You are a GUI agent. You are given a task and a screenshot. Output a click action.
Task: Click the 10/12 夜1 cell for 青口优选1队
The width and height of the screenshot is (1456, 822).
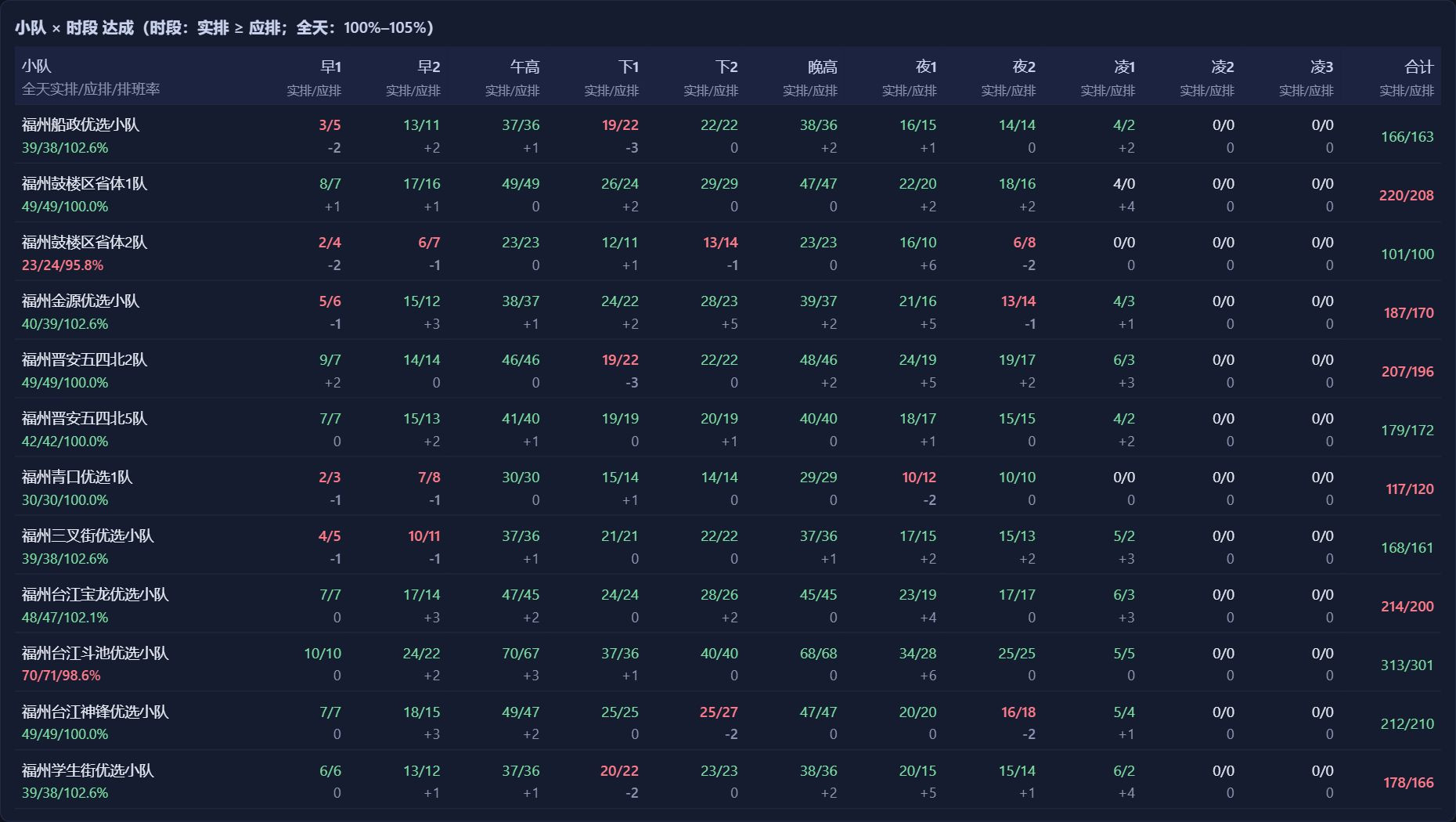(x=919, y=478)
